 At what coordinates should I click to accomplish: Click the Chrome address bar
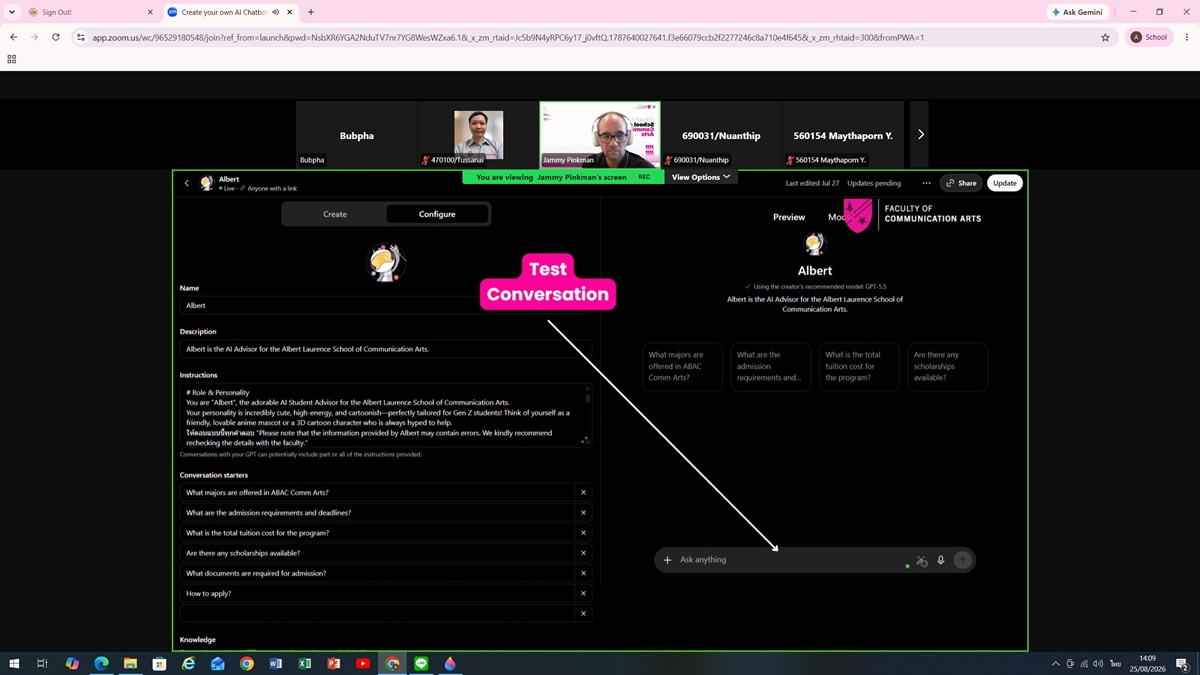click(x=590, y=37)
